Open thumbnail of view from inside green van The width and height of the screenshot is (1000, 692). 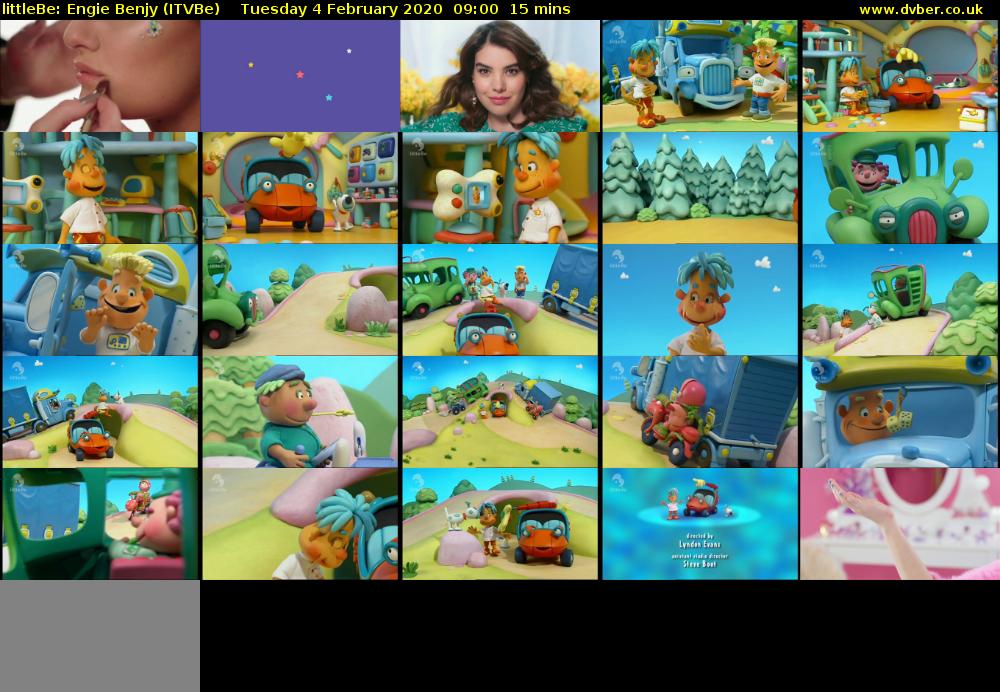pos(100,524)
